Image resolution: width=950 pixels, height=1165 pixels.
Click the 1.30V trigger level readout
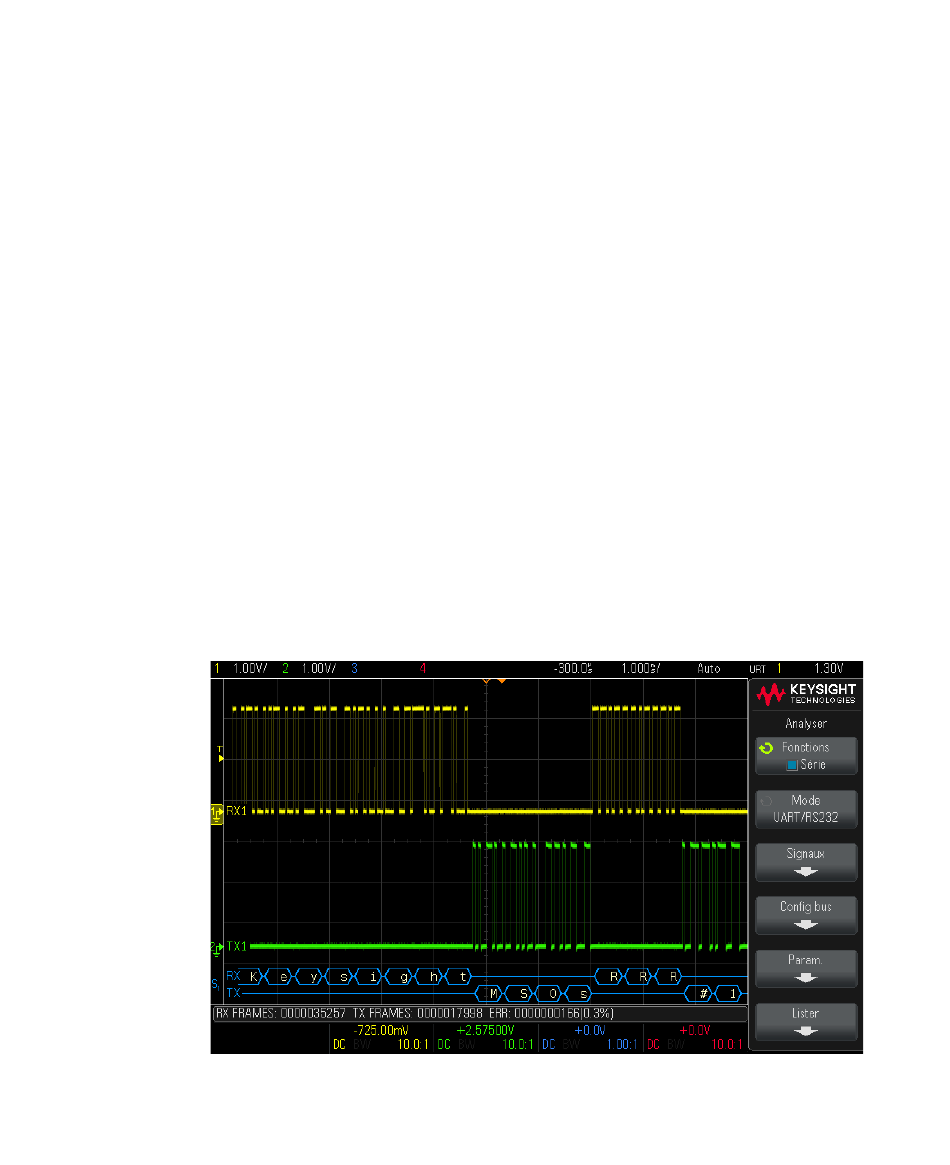[x=828, y=668]
